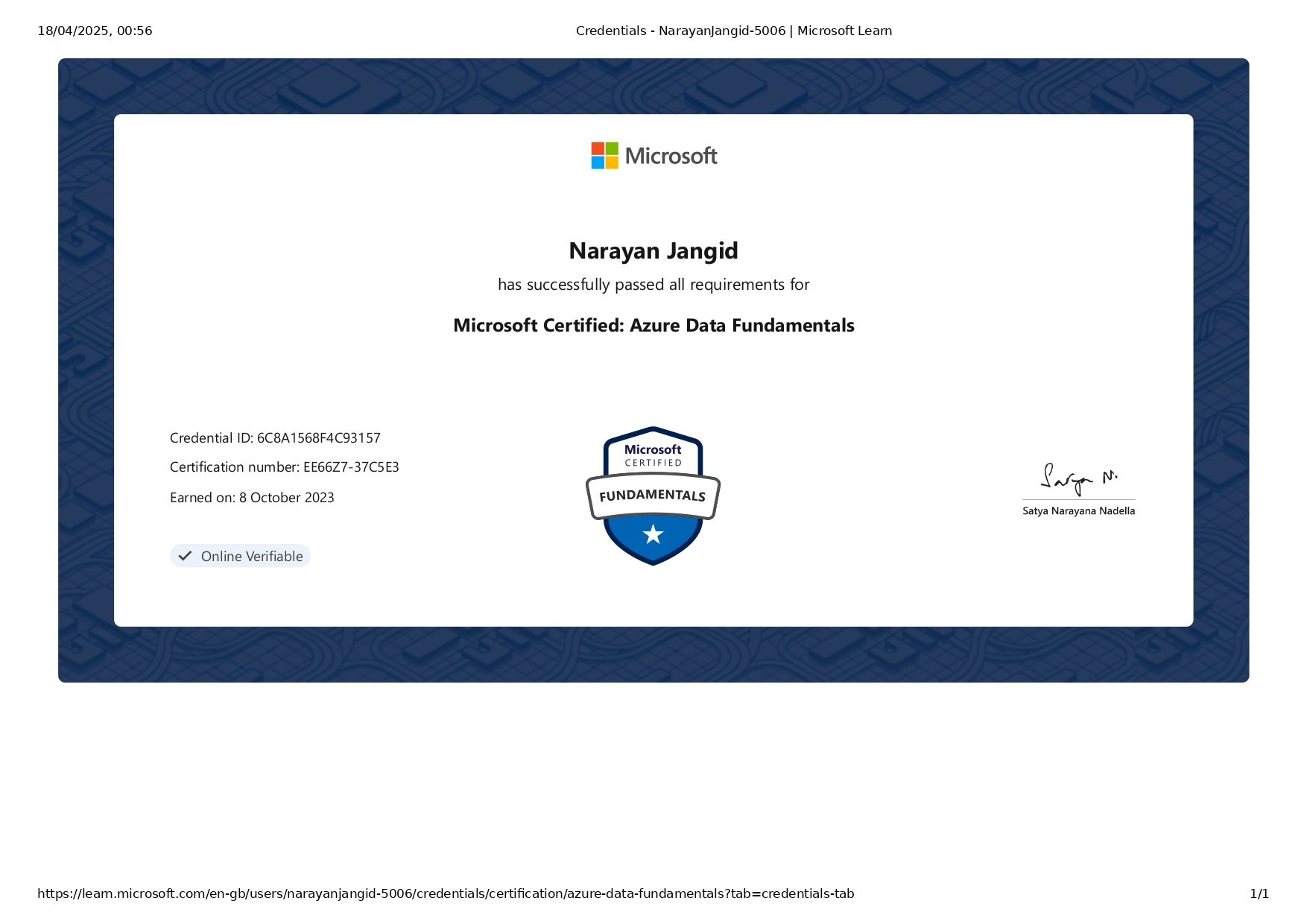Click the Microsoft four-square logo
The width and height of the screenshot is (1307, 924).
[604, 156]
